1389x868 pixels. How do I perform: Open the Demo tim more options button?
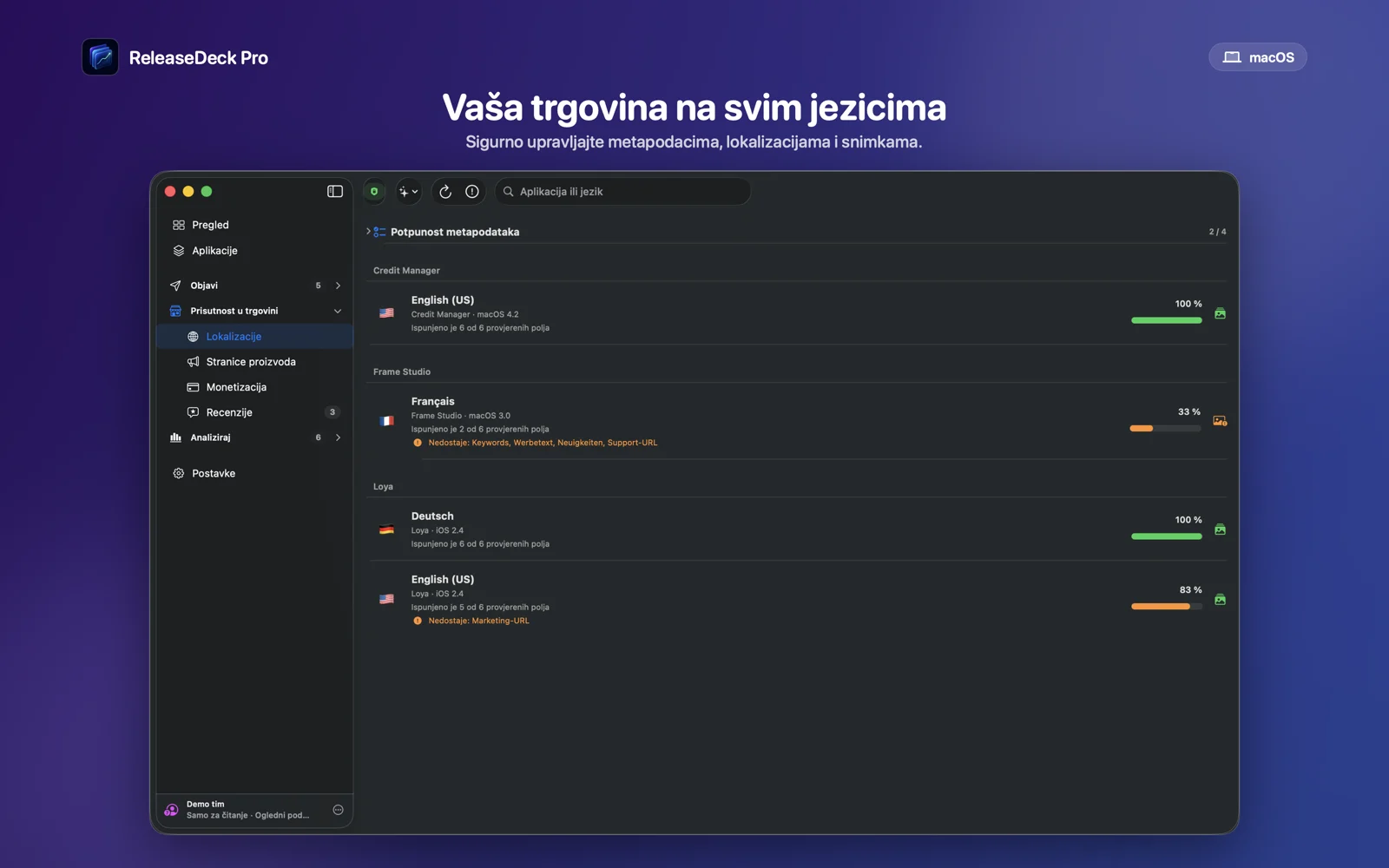(x=339, y=810)
